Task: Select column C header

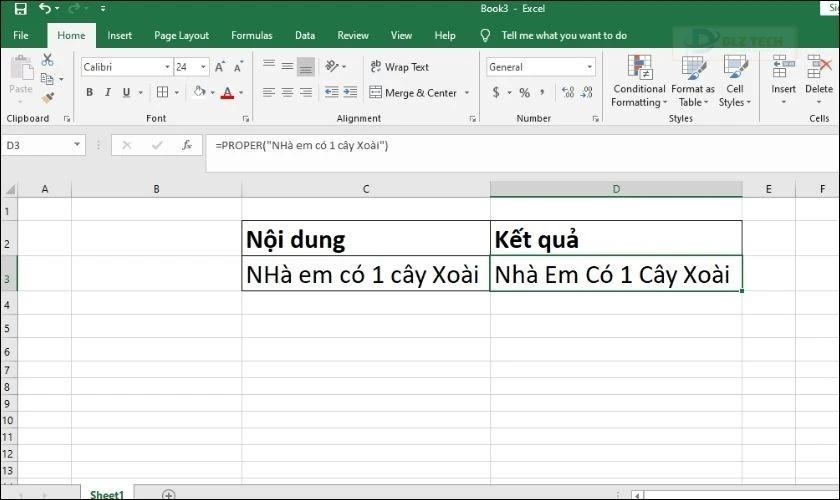Action: tap(366, 189)
